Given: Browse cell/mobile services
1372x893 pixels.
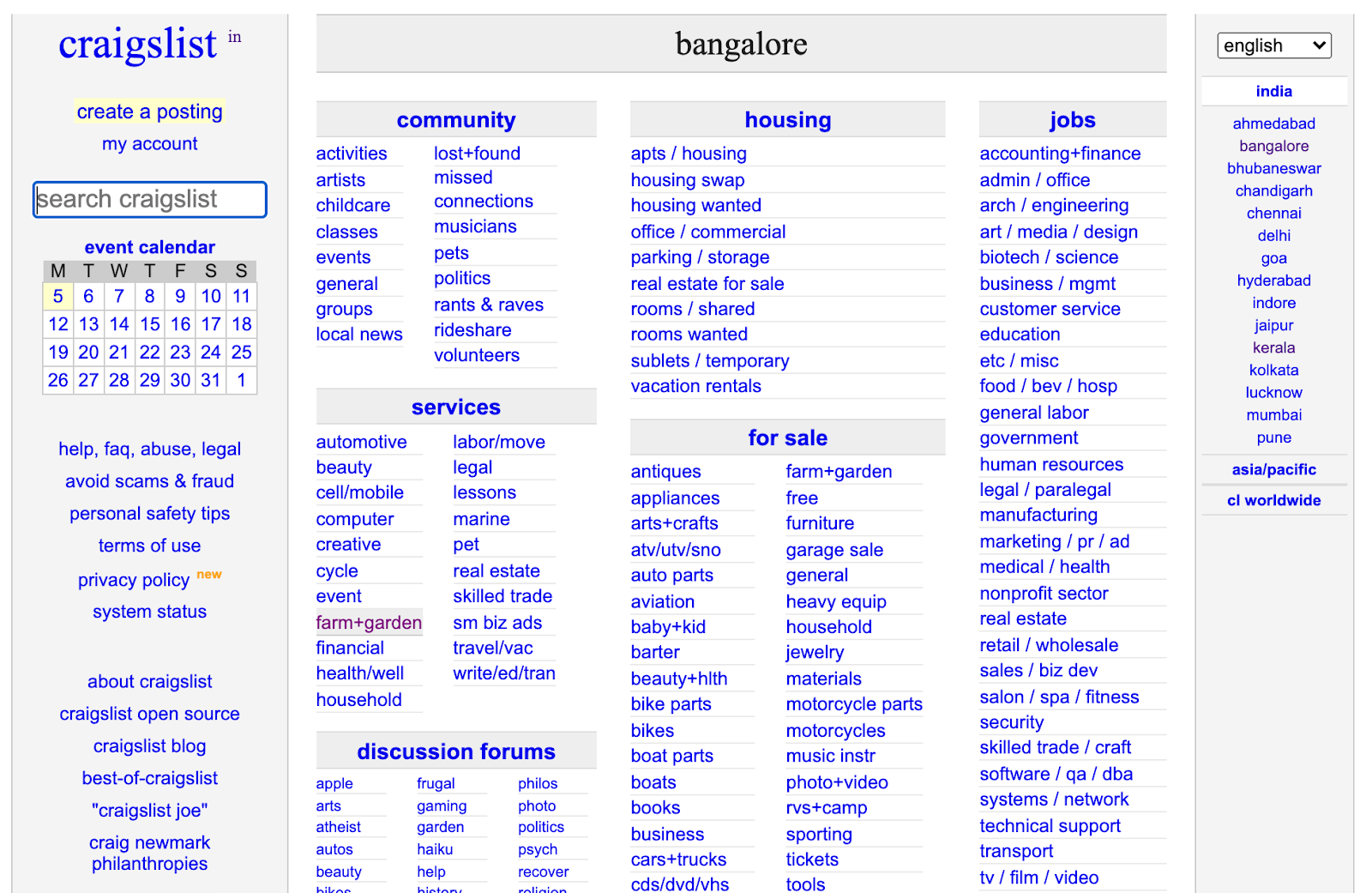Looking at the screenshot, I should pos(359,492).
